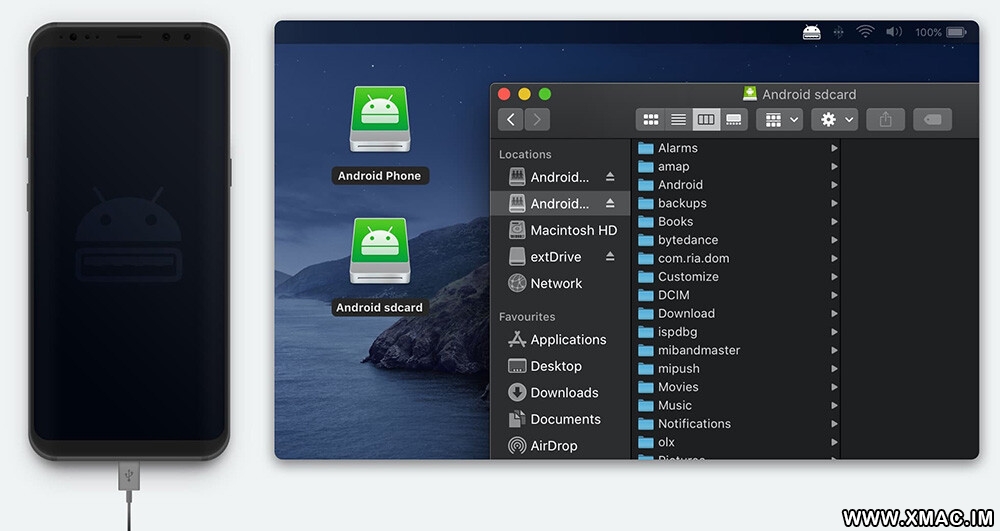1000x531 pixels.
Task: Select the backups folder
Action: pyautogui.click(x=737, y=203)
